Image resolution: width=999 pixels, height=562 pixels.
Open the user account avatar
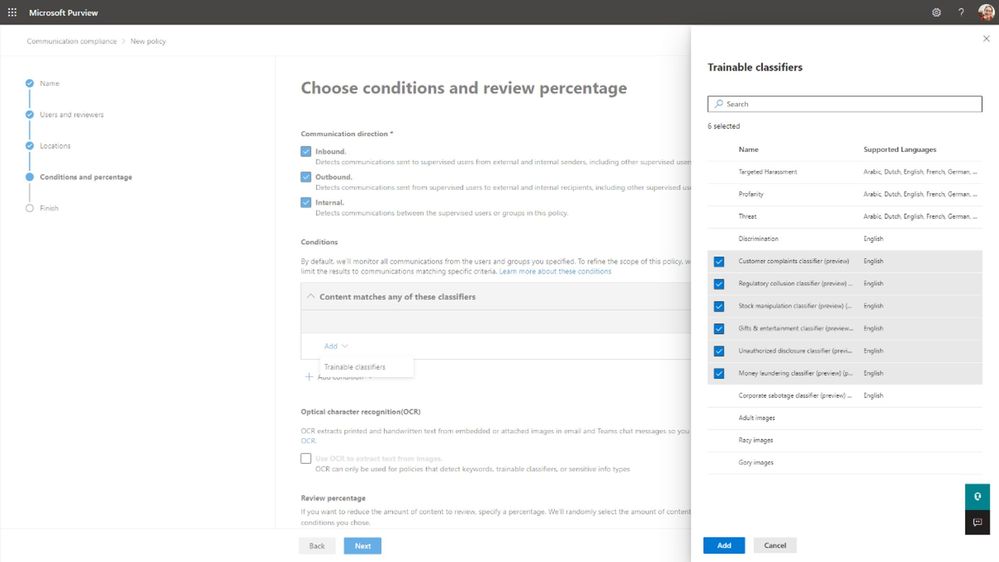coord(986,12)
